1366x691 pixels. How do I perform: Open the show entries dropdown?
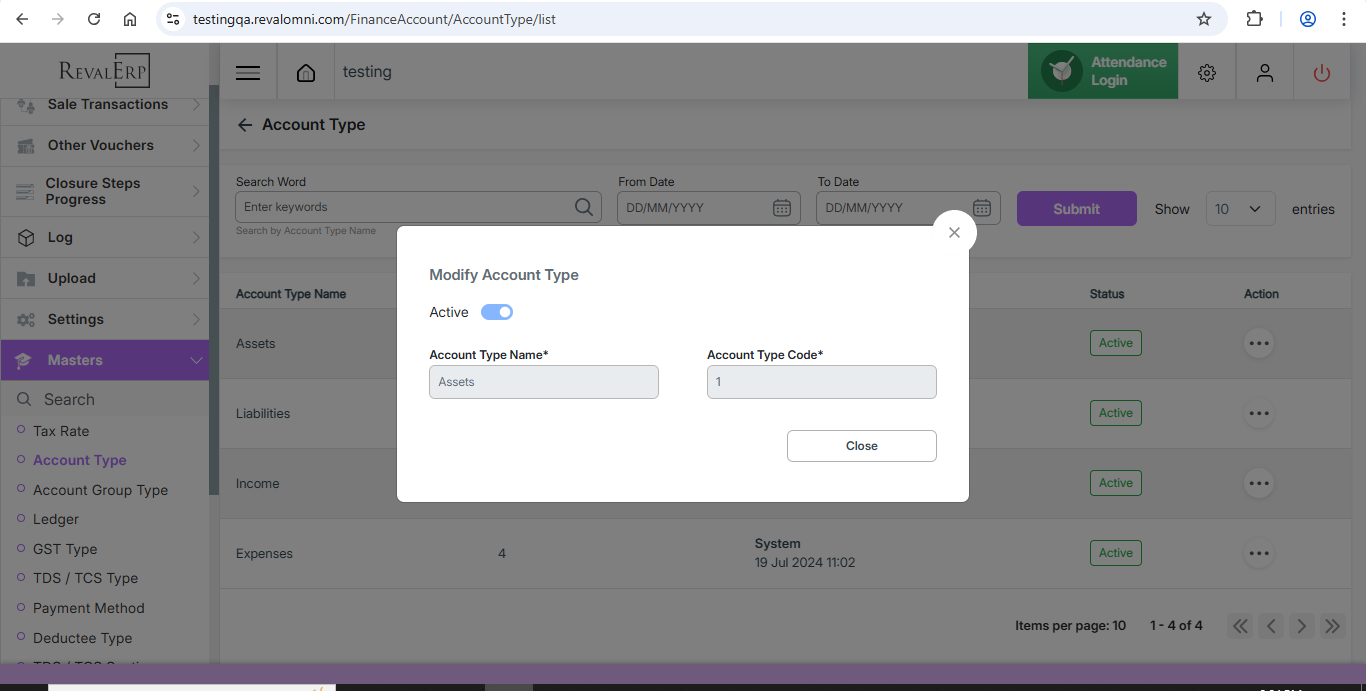tap(1240, 209)
